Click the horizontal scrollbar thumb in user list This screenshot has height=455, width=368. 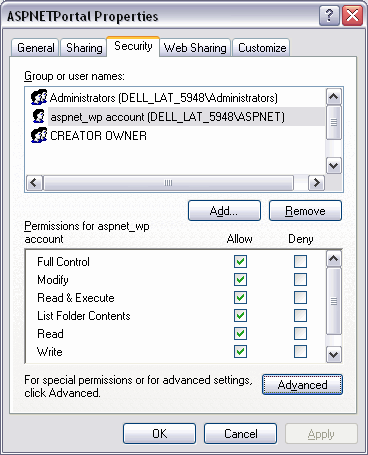click(x=169, y=183)
